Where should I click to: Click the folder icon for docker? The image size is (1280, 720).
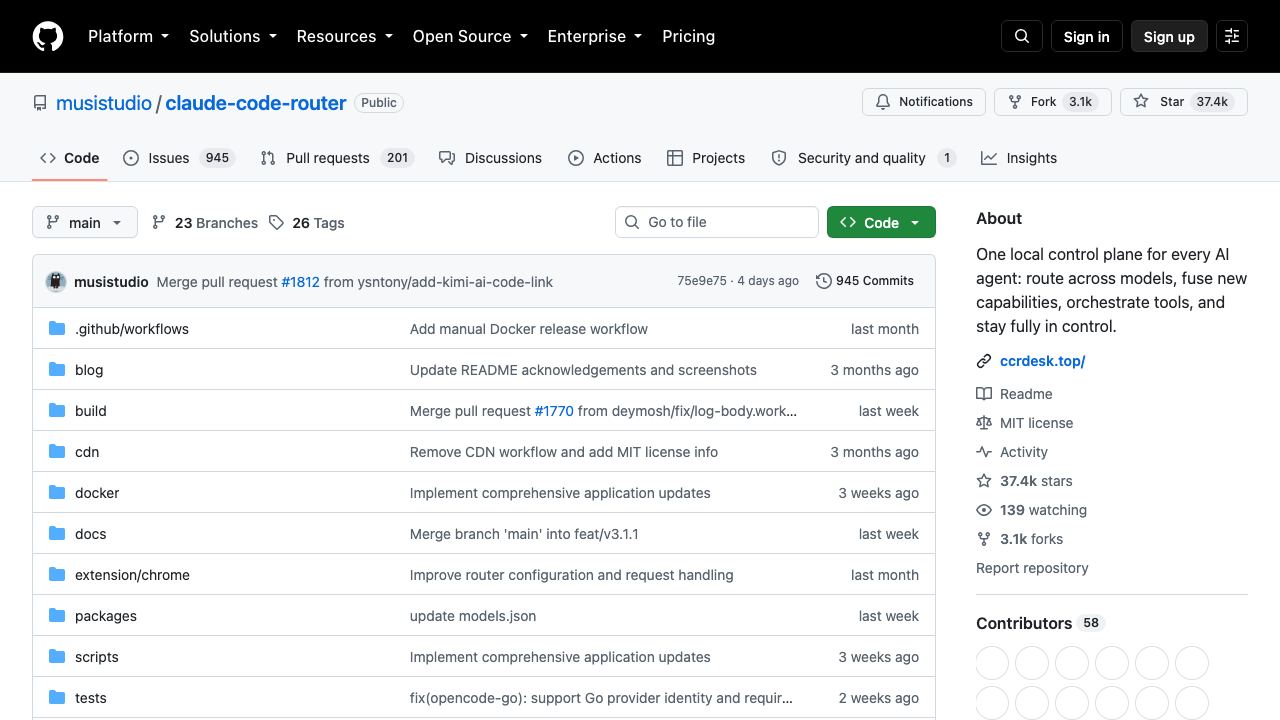click(57, 492)
